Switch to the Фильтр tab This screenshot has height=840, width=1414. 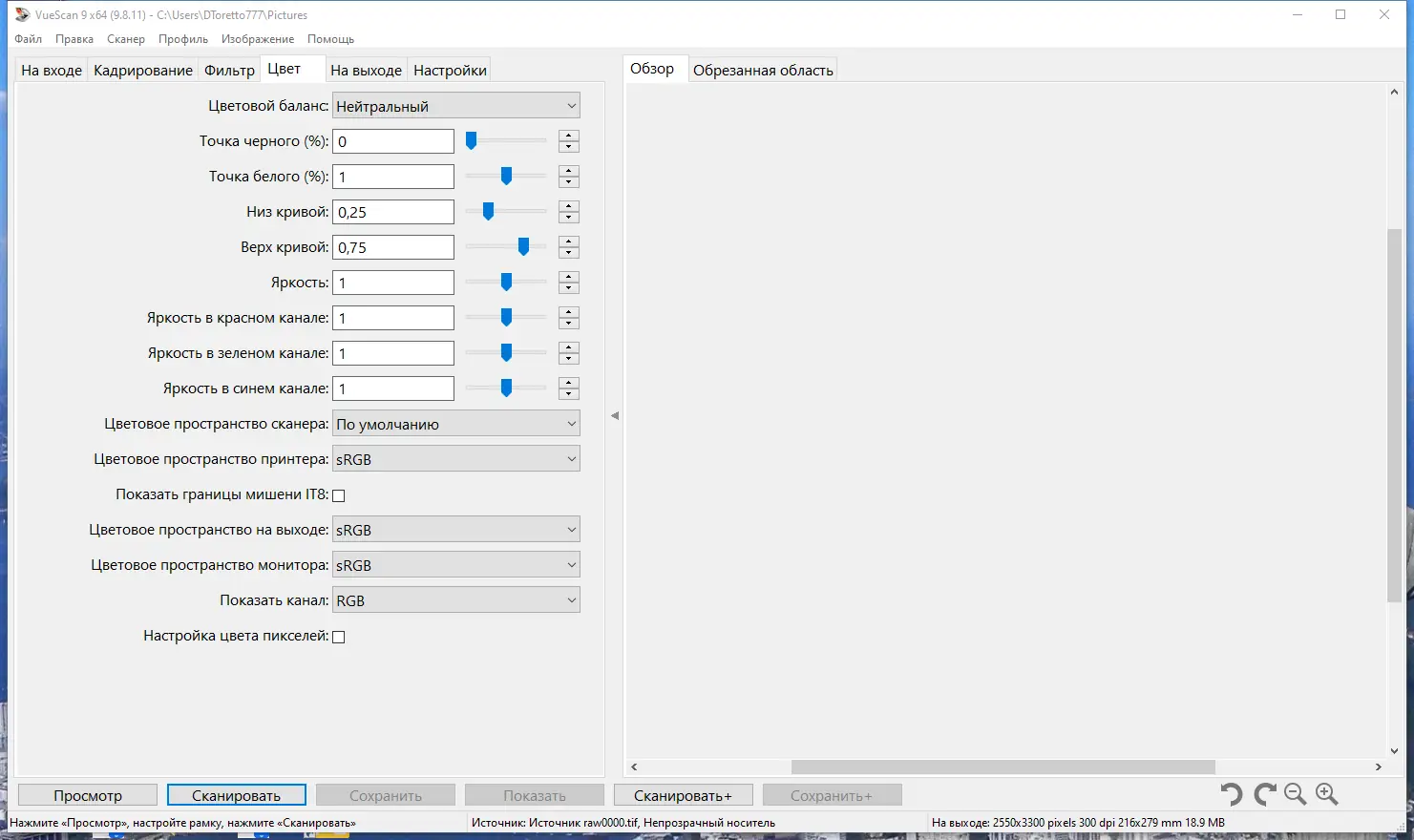pyautogui.click(x=230, y=70)
